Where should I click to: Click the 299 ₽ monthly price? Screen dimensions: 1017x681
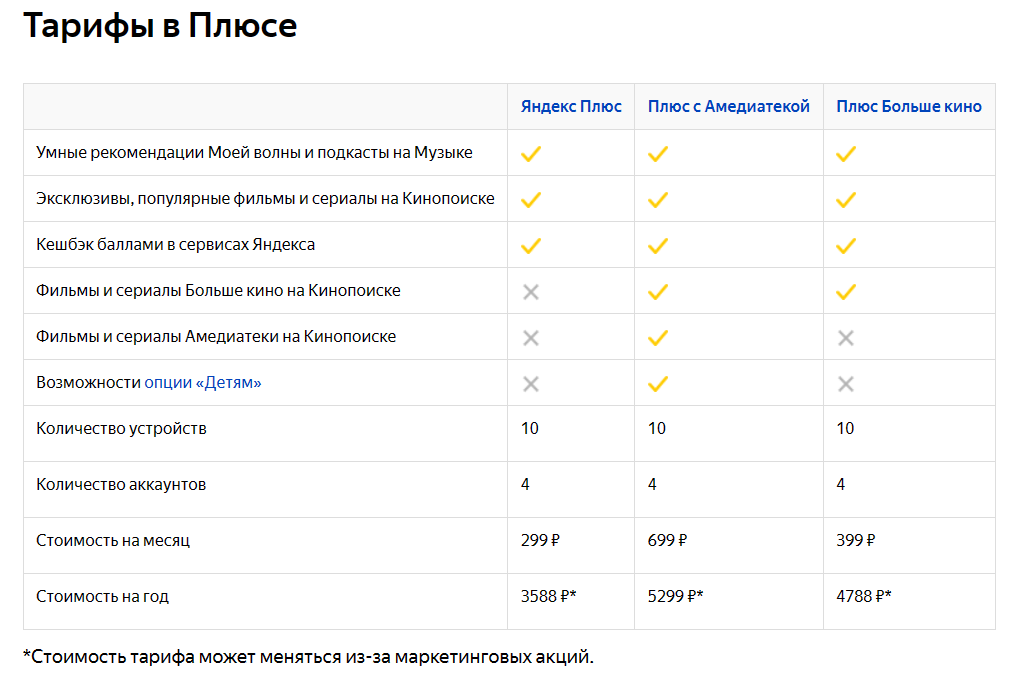540,540
